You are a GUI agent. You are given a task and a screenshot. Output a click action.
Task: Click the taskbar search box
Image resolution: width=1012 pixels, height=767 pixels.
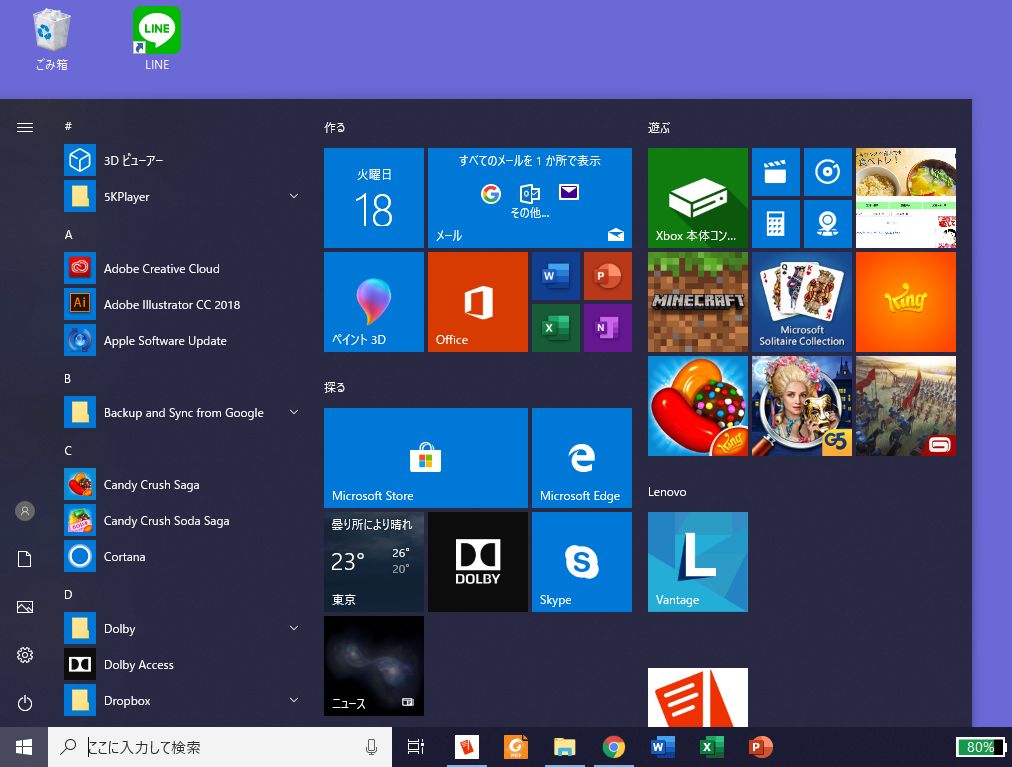click(219, 747)
